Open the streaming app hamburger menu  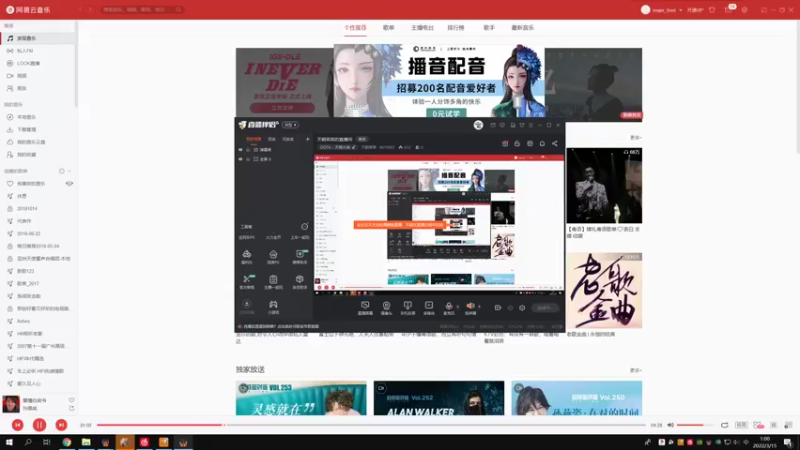(531, 125)
